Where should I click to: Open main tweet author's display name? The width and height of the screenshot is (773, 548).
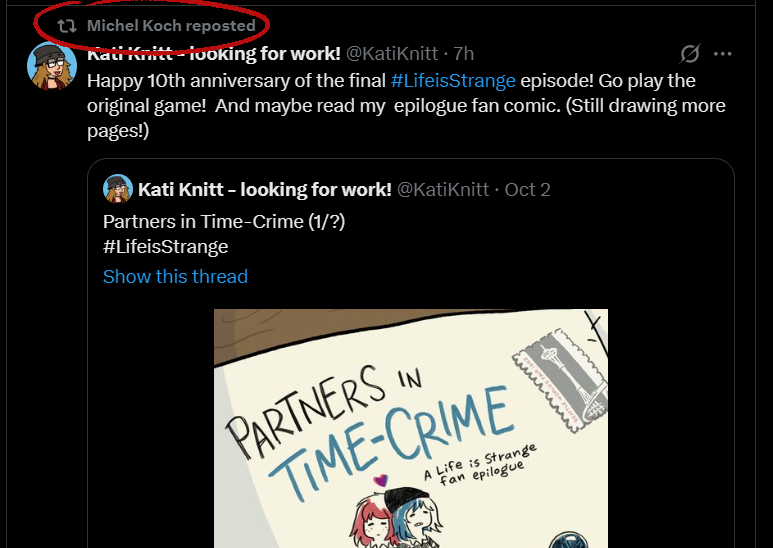pyautogui.click(x=214, y=53)
